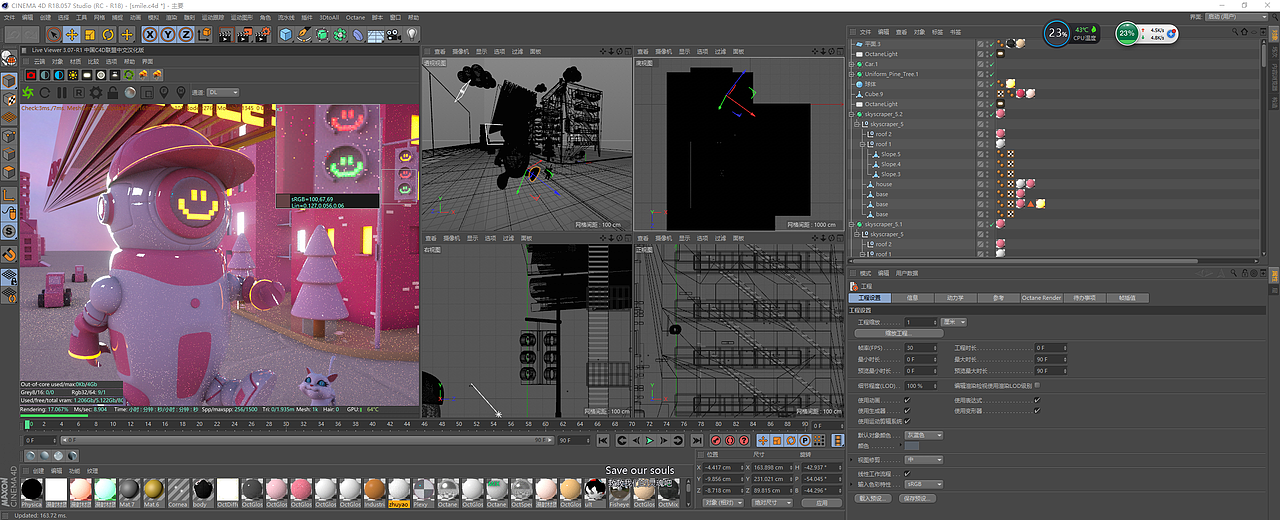Click the 保存预设 button

click(x=917, y=497)
